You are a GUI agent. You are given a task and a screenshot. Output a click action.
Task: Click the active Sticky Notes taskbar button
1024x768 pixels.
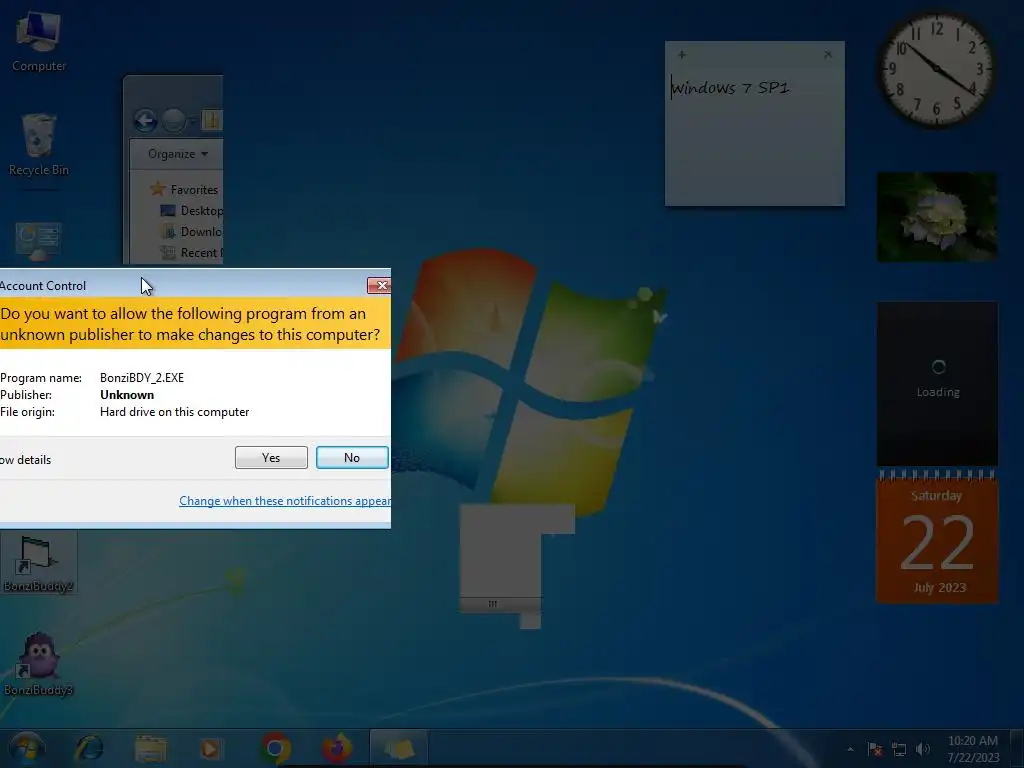(399, 749)
